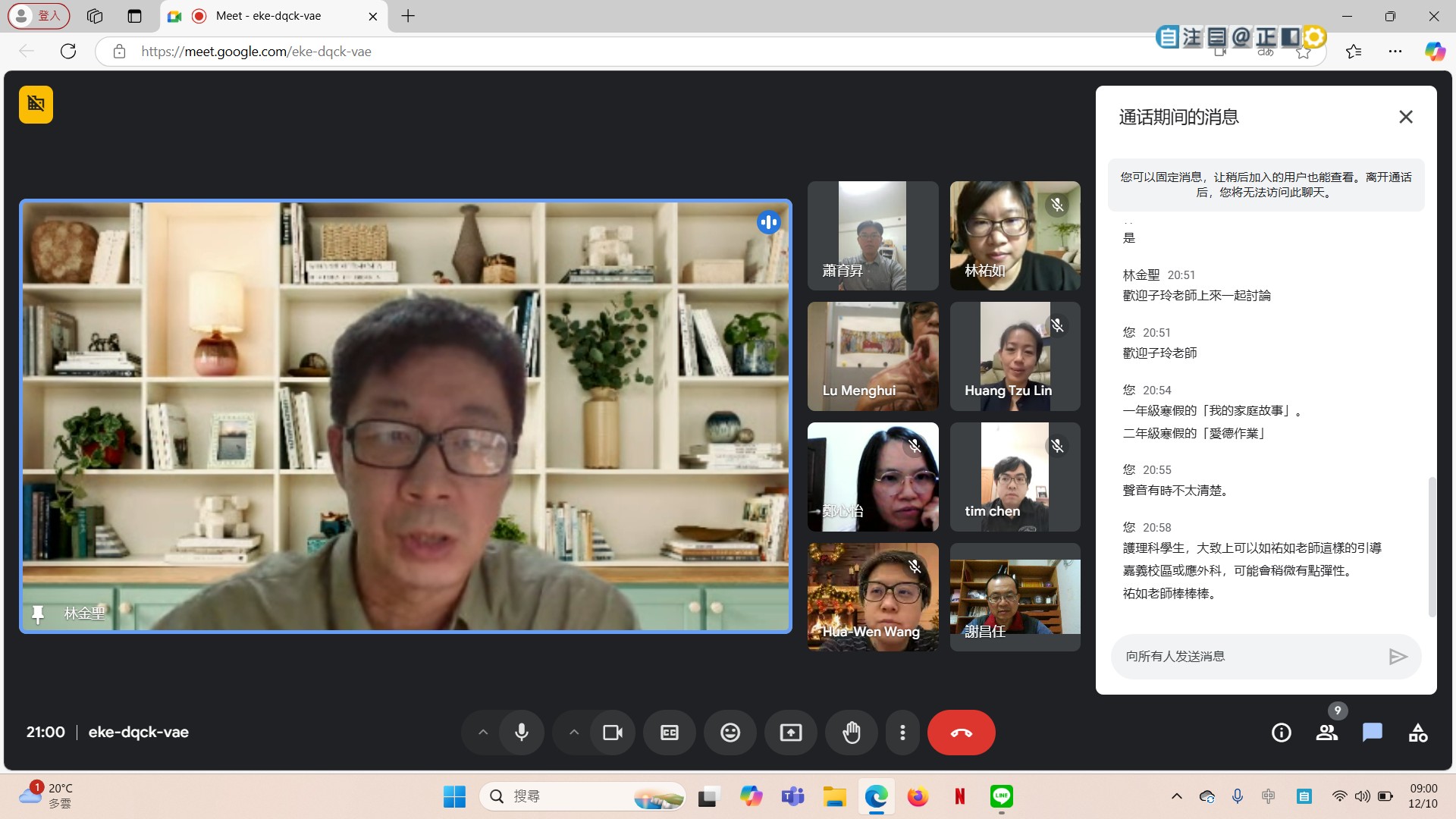Select the 林祐如 participant tile

[1015, 236]
